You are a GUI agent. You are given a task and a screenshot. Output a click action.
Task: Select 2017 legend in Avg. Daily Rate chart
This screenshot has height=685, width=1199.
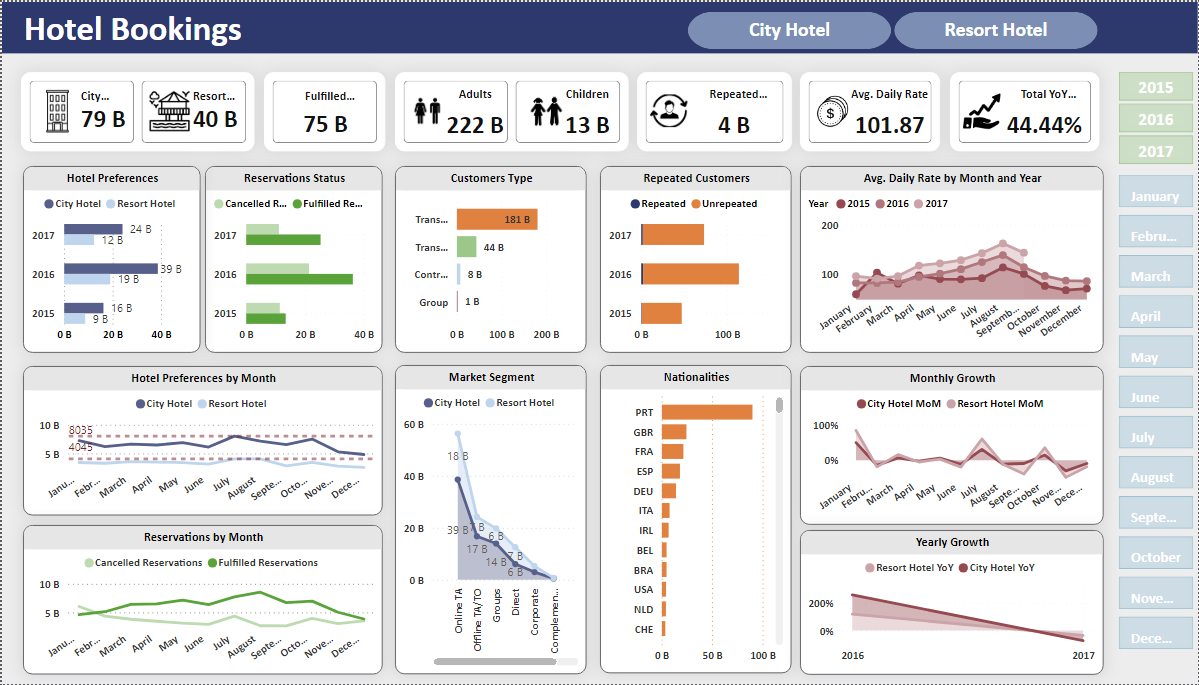click(x=931, y=203)
